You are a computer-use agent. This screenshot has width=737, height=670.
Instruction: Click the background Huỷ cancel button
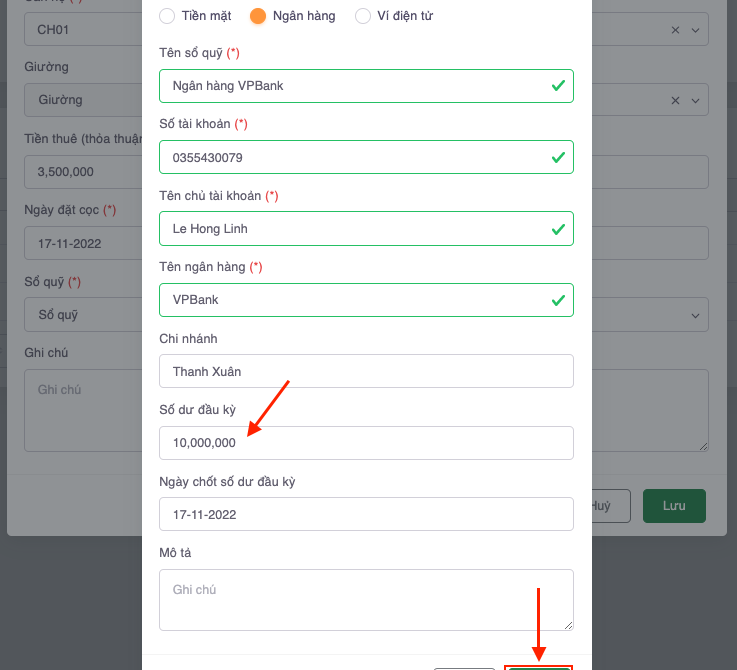pos(602,506)
